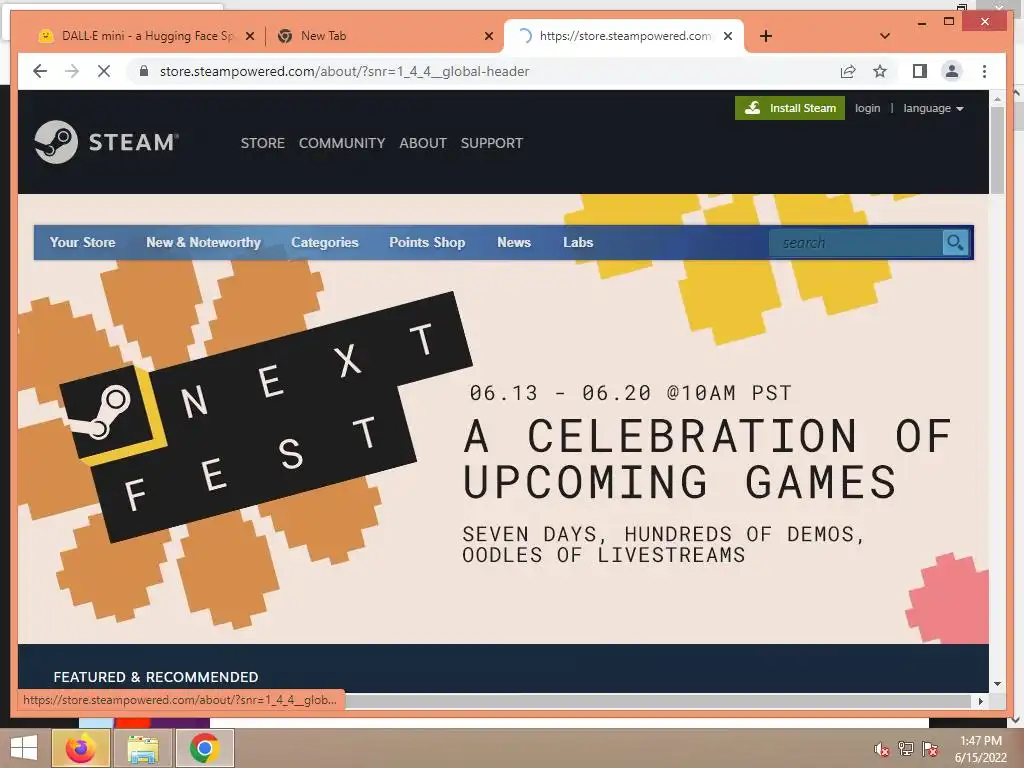The image size is (1024, 768).
Task: Click the address bar URL
Action: coord(344,71)
